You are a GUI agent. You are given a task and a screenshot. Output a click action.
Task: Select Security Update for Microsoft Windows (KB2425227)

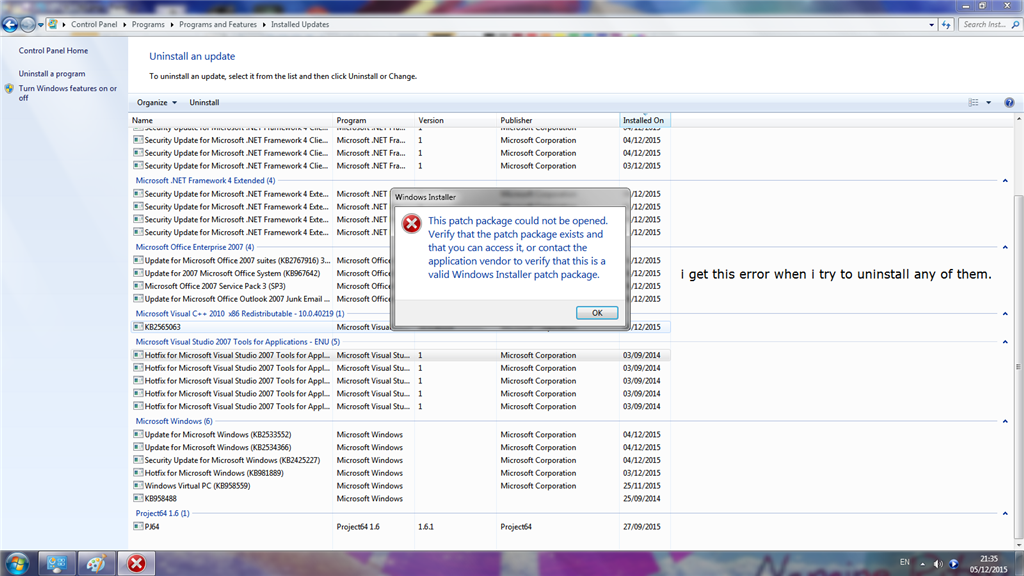click(x=401, y=460)
